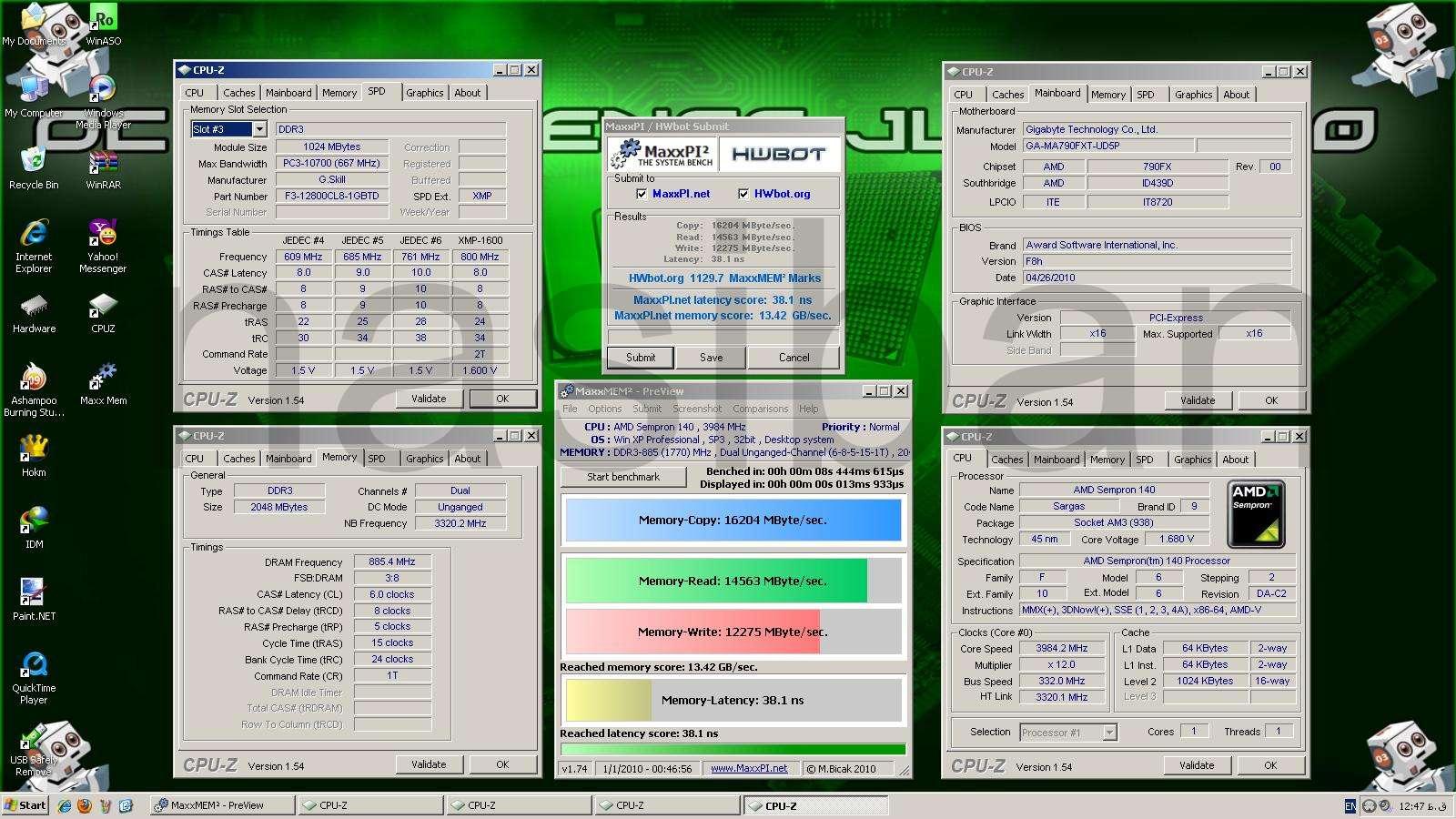Screen dimensions: 1456x819
Task: Click Validate in Memory CPU-Z window
Action: tap(429, 764)
